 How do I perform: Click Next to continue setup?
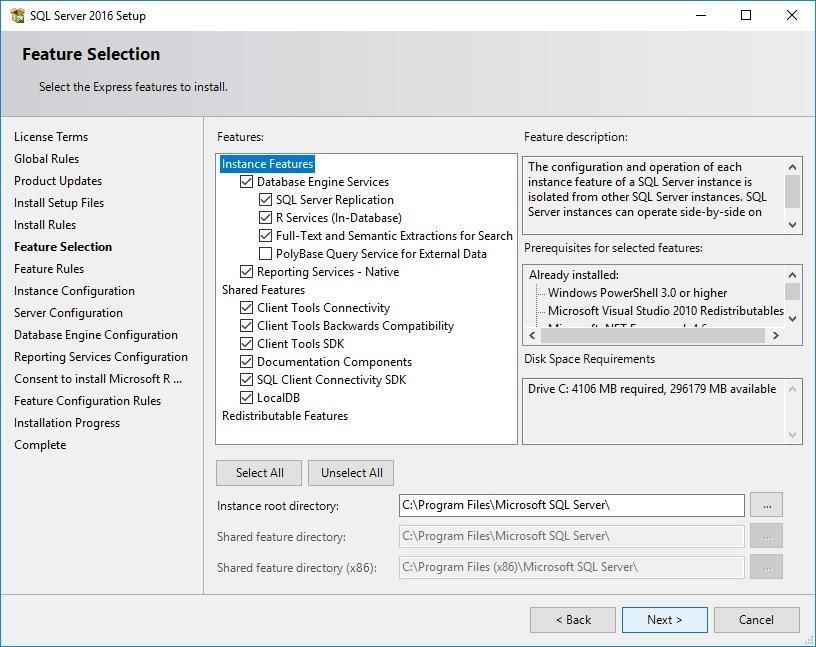pos(664,620)
